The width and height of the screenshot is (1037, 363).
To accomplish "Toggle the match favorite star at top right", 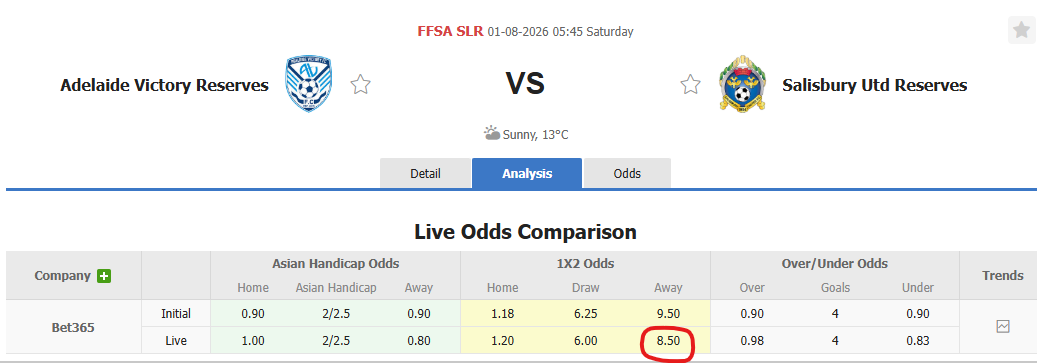I will point(1022,30).
